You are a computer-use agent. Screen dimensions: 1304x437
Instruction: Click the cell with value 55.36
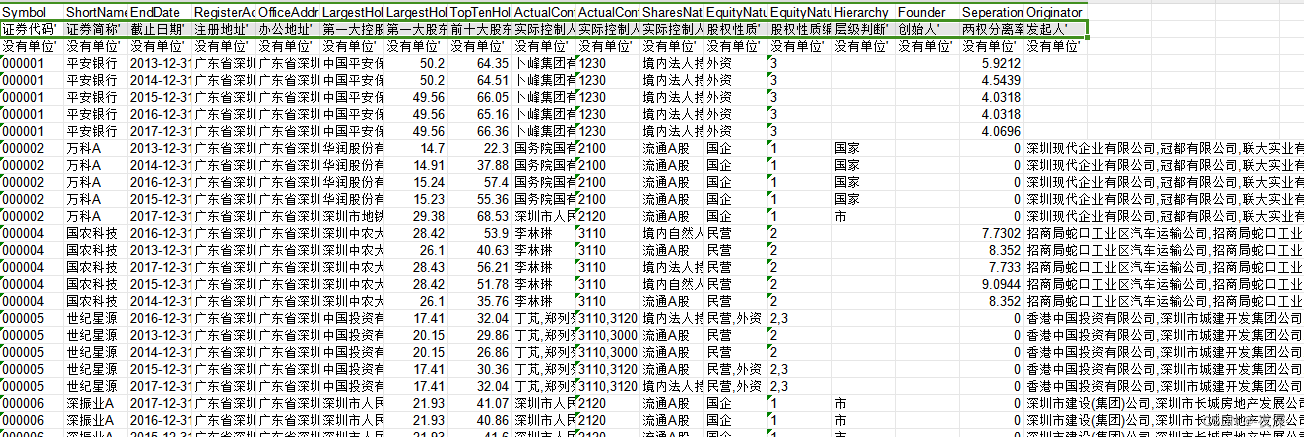point(480,198)
